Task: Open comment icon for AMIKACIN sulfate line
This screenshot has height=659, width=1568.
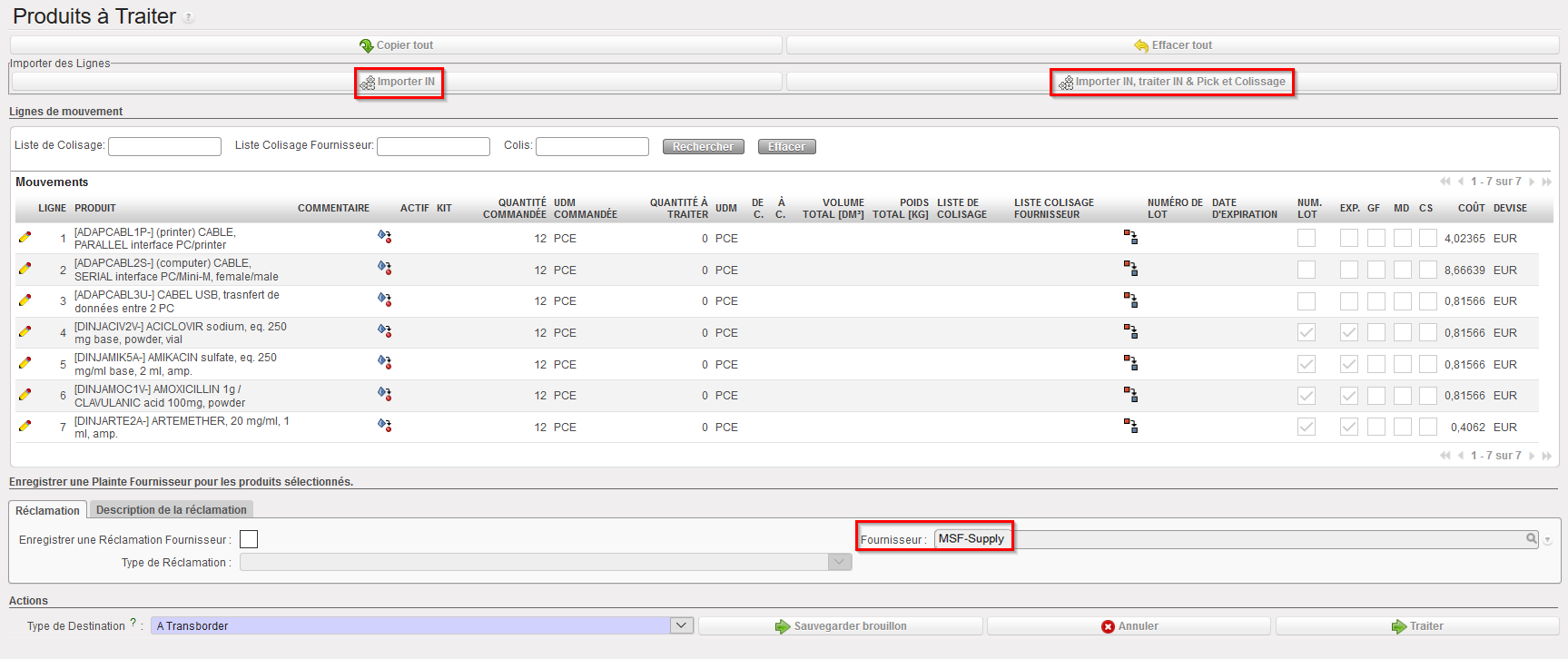Action: [x=384, y=362]
